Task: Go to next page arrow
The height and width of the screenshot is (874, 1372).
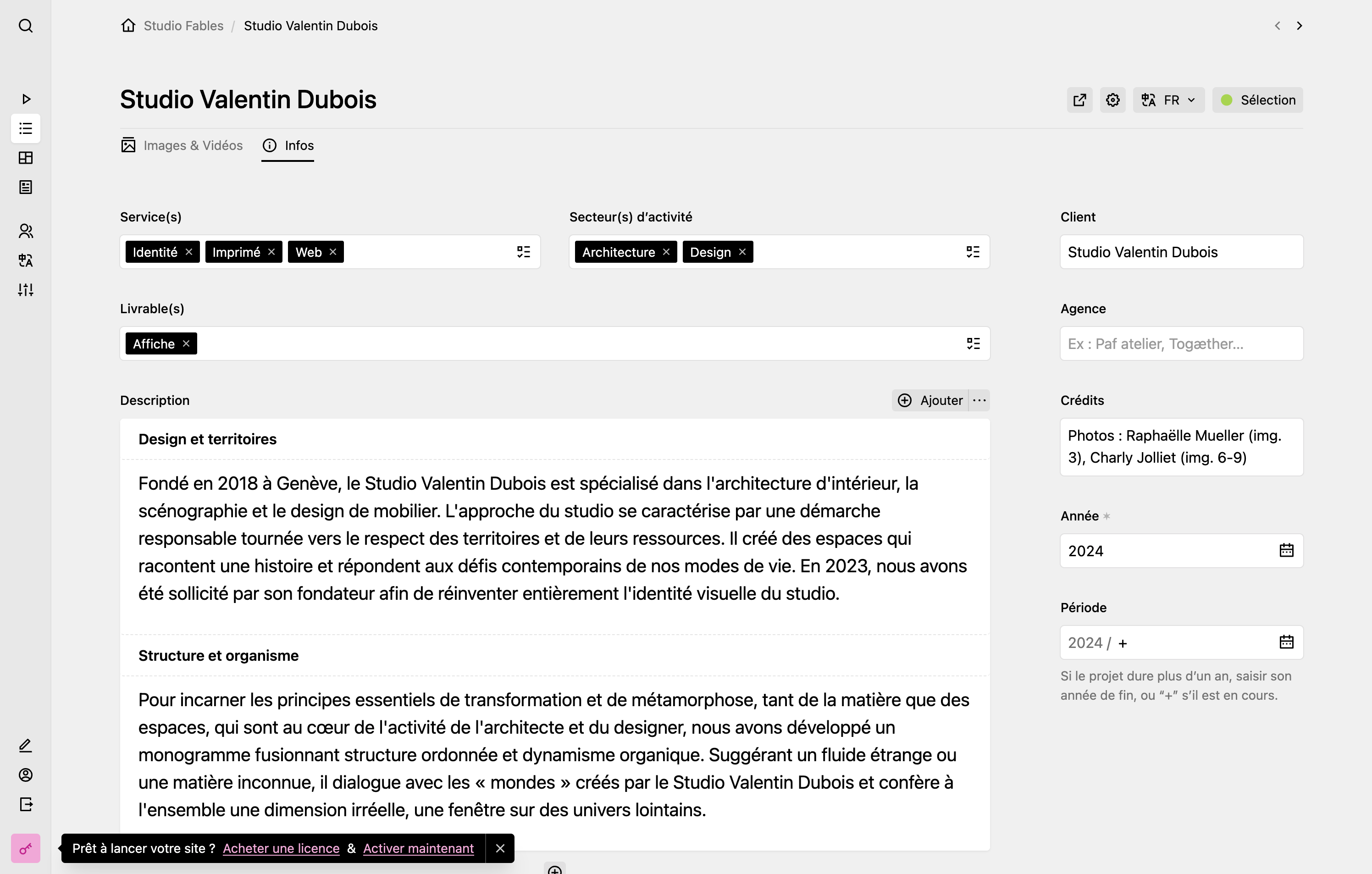Action: point(1300,26)
